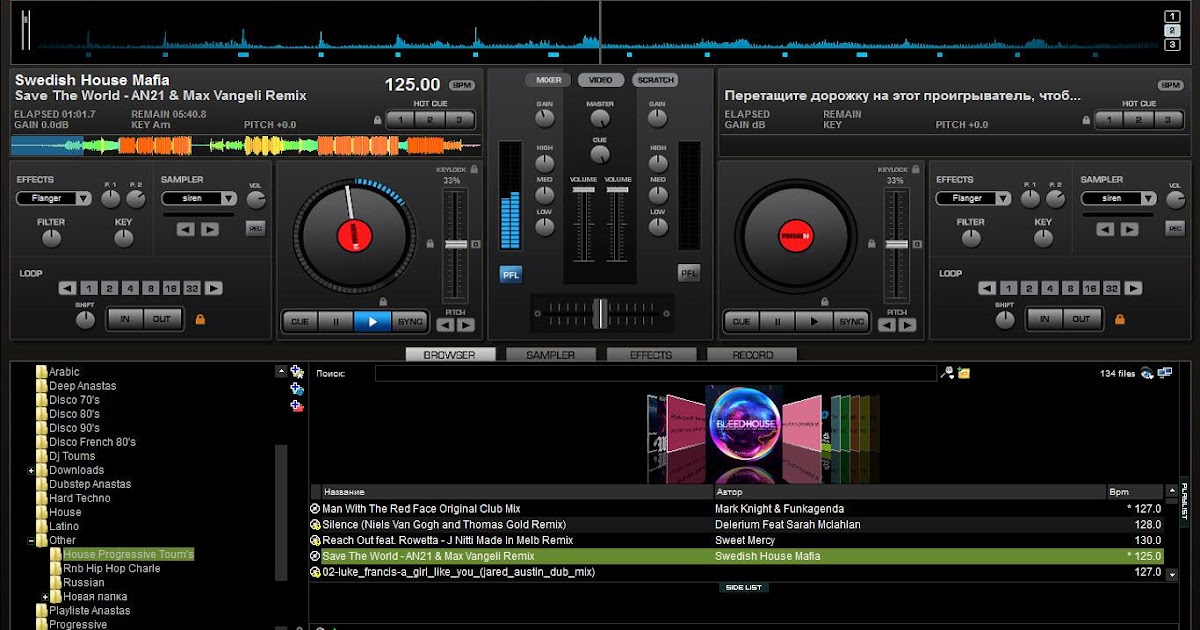
Task: Trigger hot cue 1 on left deck
Action: 401,120
